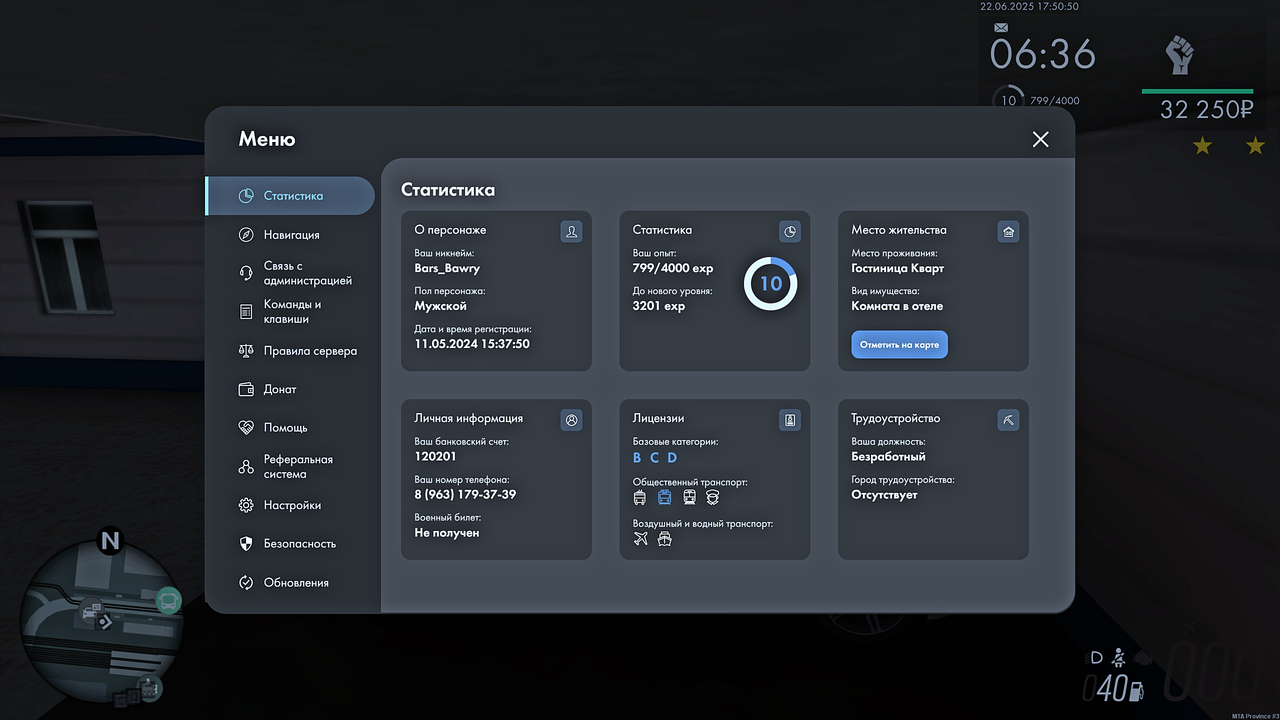Click residence Гостиница Кварт
This screenshot has width=1280, height=720.
coord(898,268)
